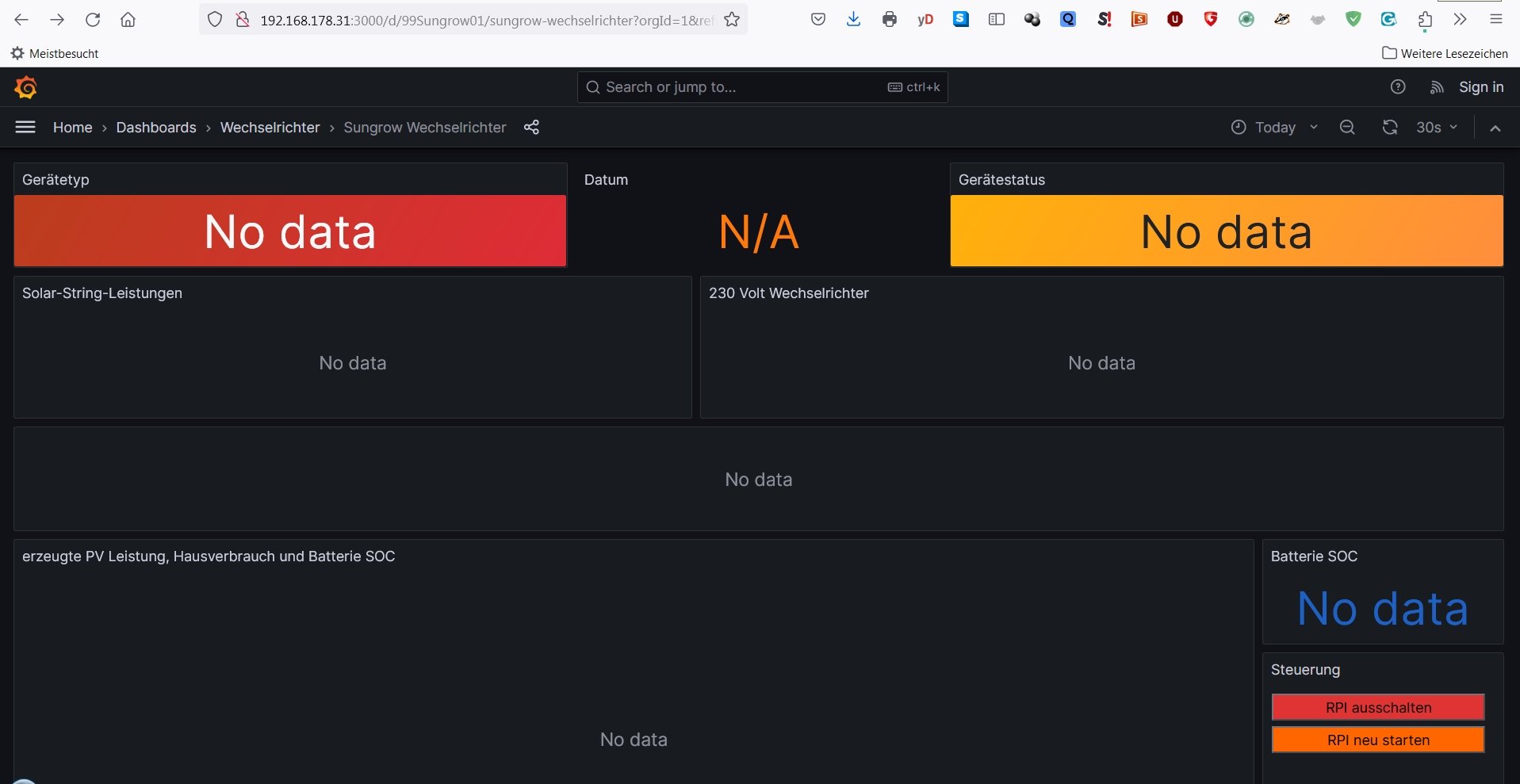Screen dimensions: 1520x784
Task: Refresh the dashboard with refresh icon
Action: click(x=1389, y=128)
